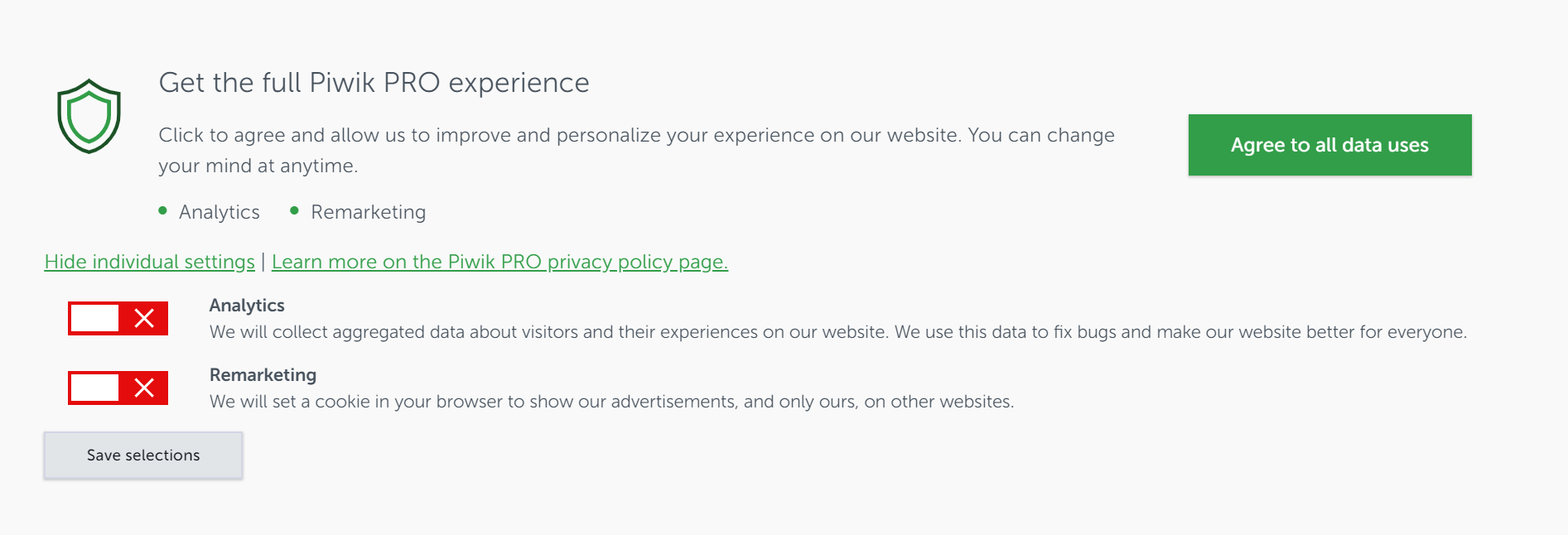The width and height of the screenshot is (1568, 535).
Task: Open the Piwik PRO privacy policy link
Action: (x=499, y=262)
